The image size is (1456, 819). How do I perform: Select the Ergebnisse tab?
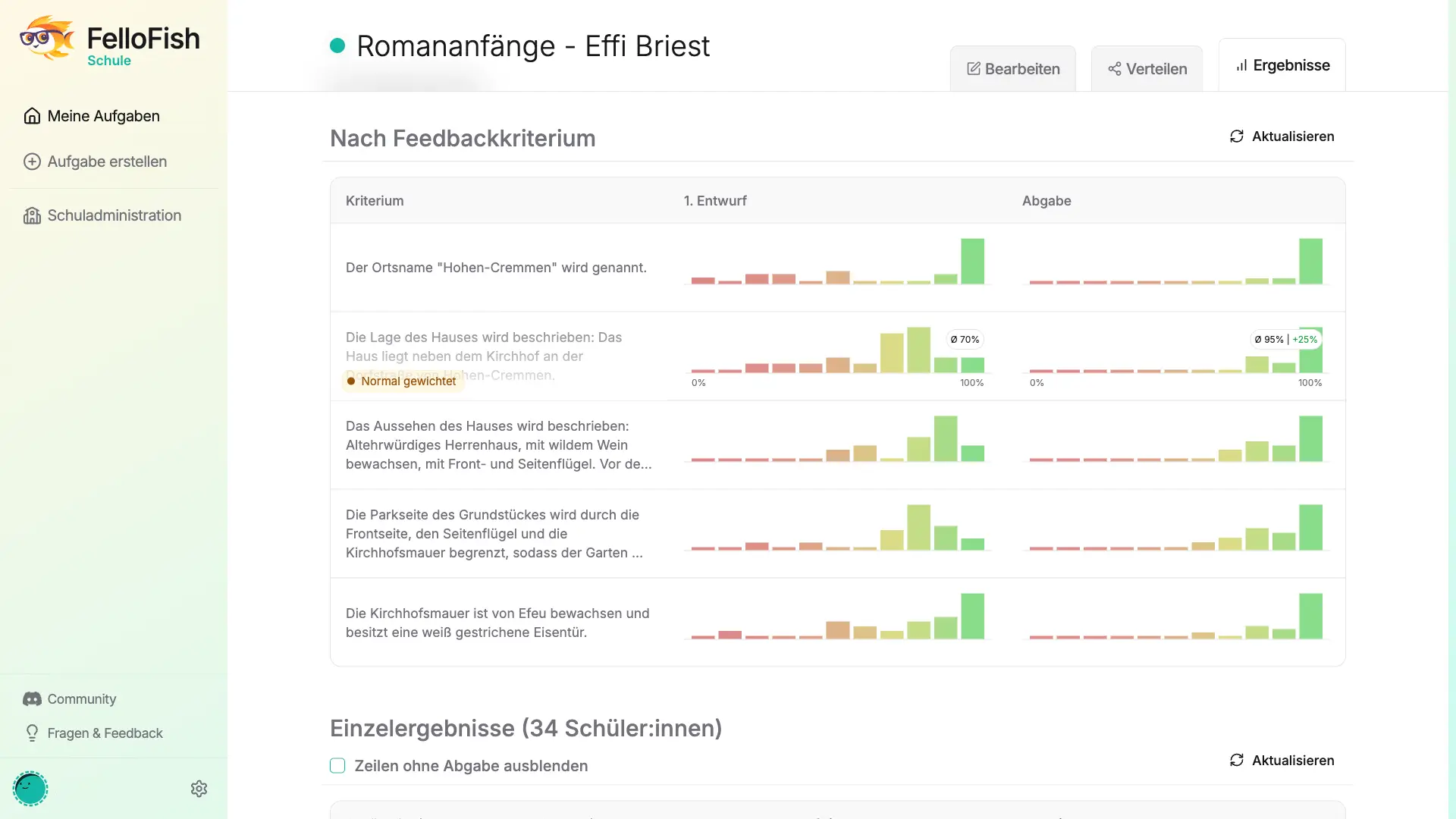[1282, 65]
